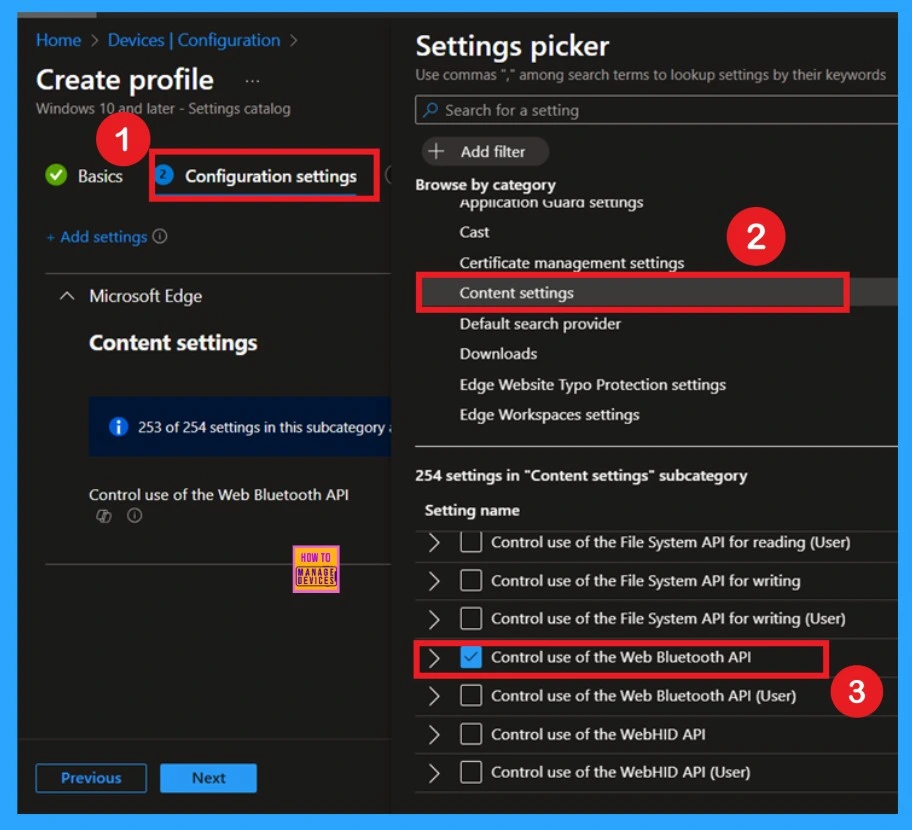The height and width of the screenshot is (830, 912).
Task: Click the copy icon under Web Bluetooth API
Action: (104, 516)
